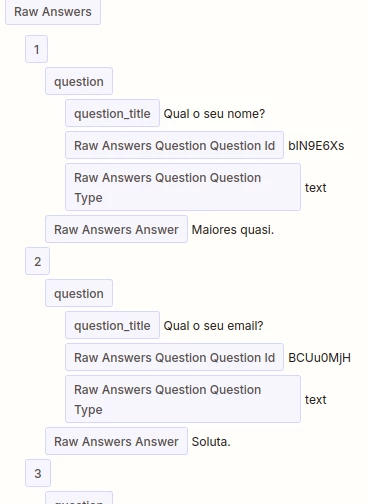
Task: Click the question tag under item 2
Action: coord(79,293)
